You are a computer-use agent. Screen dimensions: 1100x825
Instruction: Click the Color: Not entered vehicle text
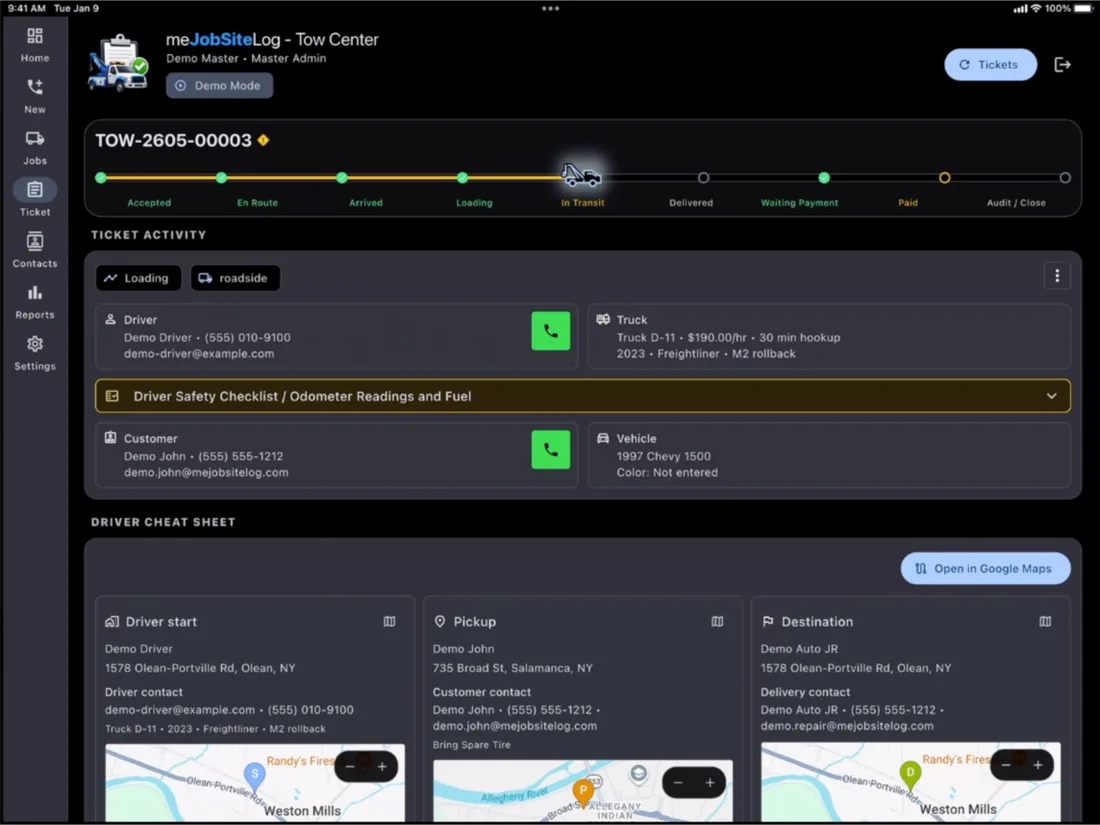tap(667, 473)
